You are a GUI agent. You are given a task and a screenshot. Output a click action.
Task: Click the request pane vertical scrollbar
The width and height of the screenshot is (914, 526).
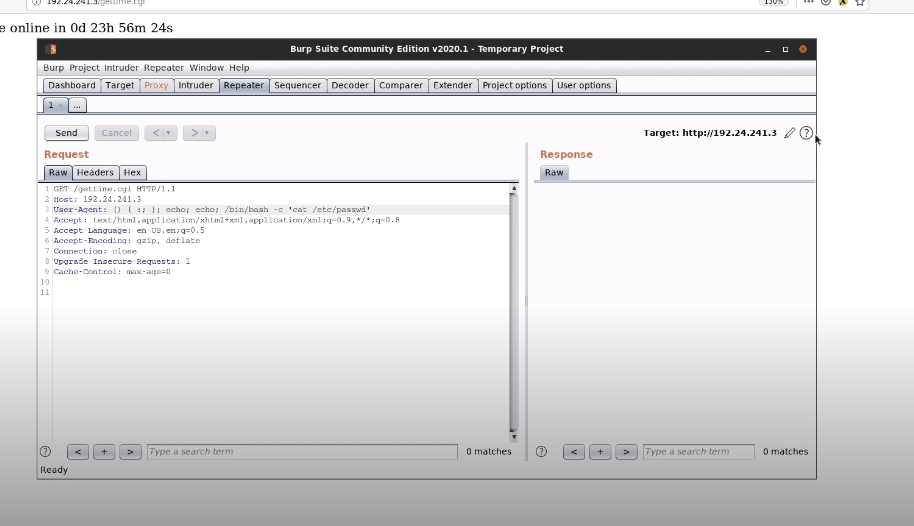(514, 310)
